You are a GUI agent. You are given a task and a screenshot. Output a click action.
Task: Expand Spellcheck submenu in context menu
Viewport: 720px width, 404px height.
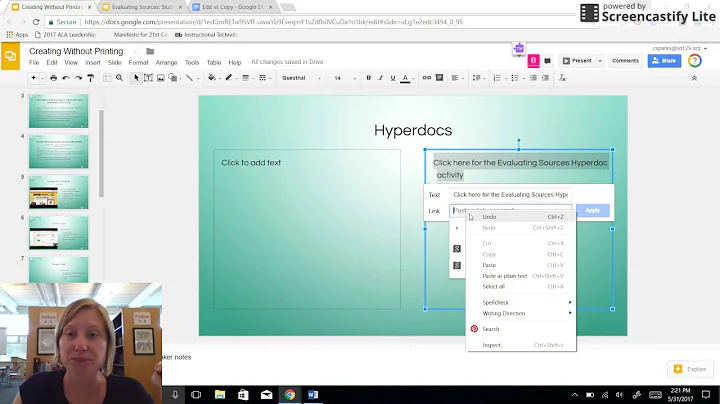click(521, 303)
